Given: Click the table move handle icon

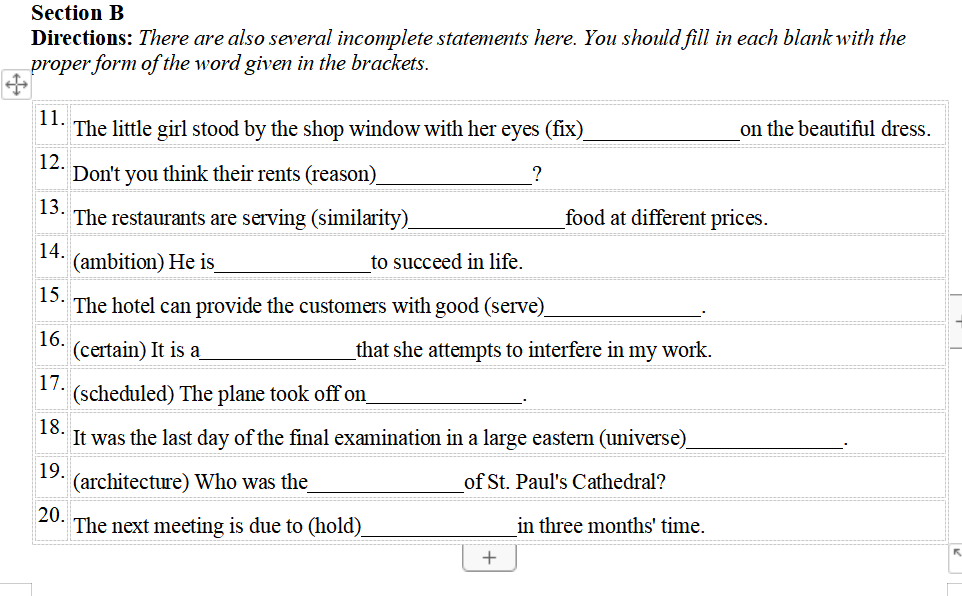Looking at the screenshot, I should coord(16,86).
